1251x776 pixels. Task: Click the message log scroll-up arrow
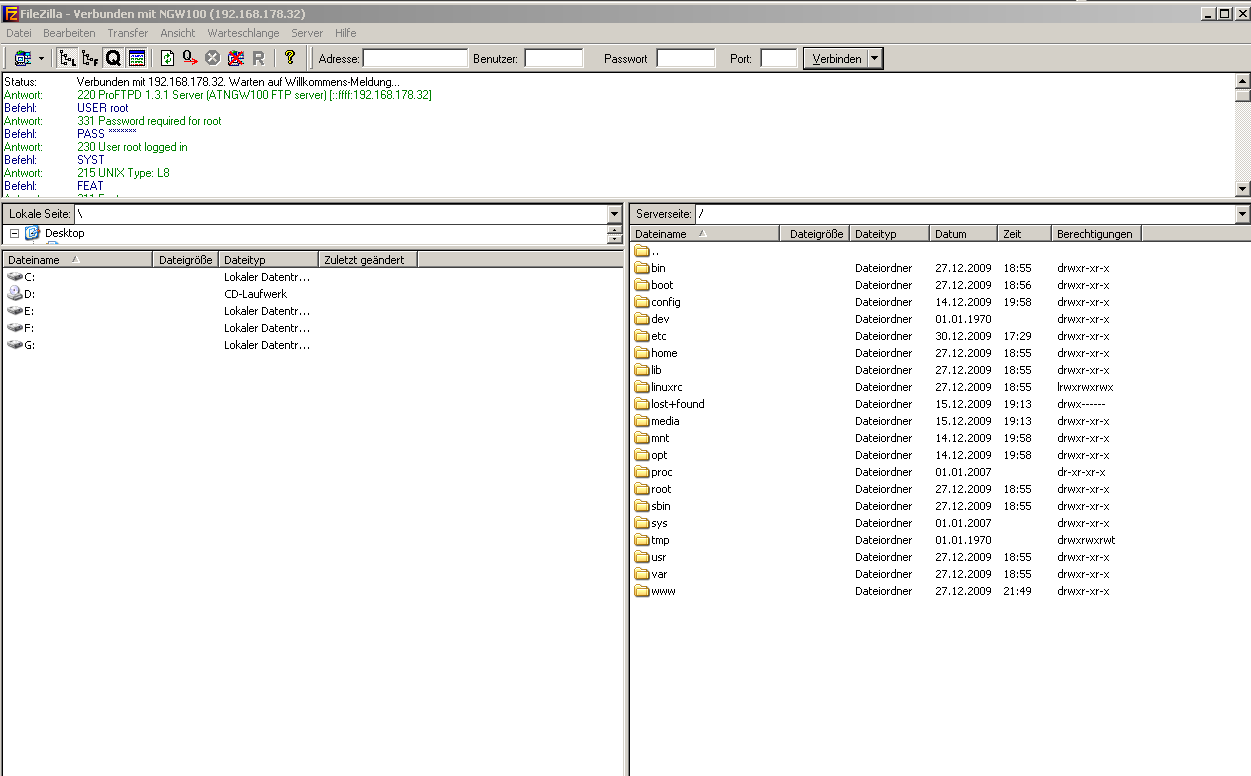click(x=1242, y=81)
